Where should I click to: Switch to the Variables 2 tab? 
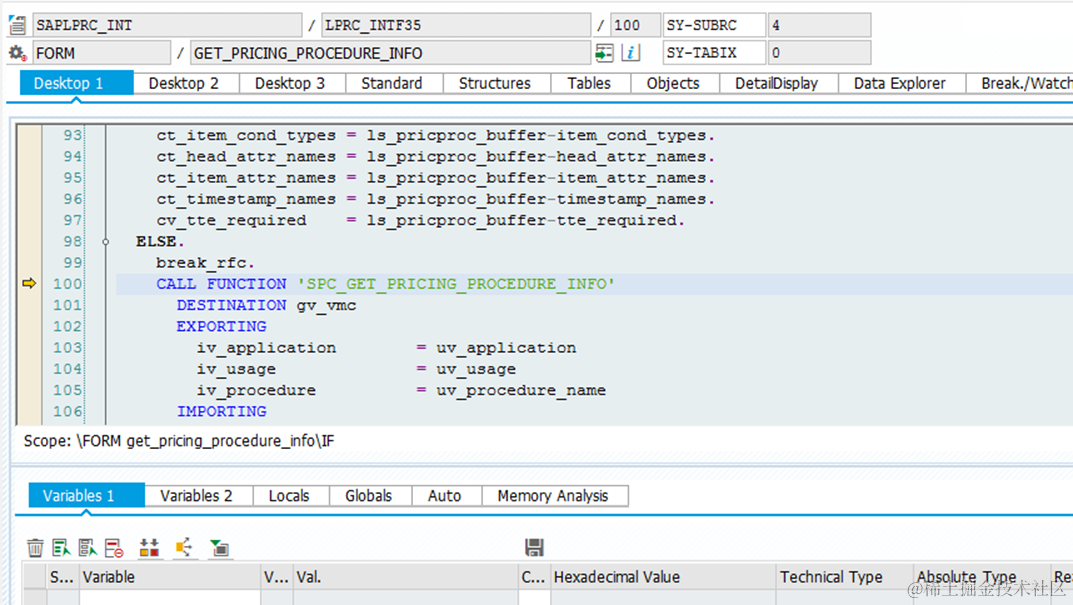196,496
